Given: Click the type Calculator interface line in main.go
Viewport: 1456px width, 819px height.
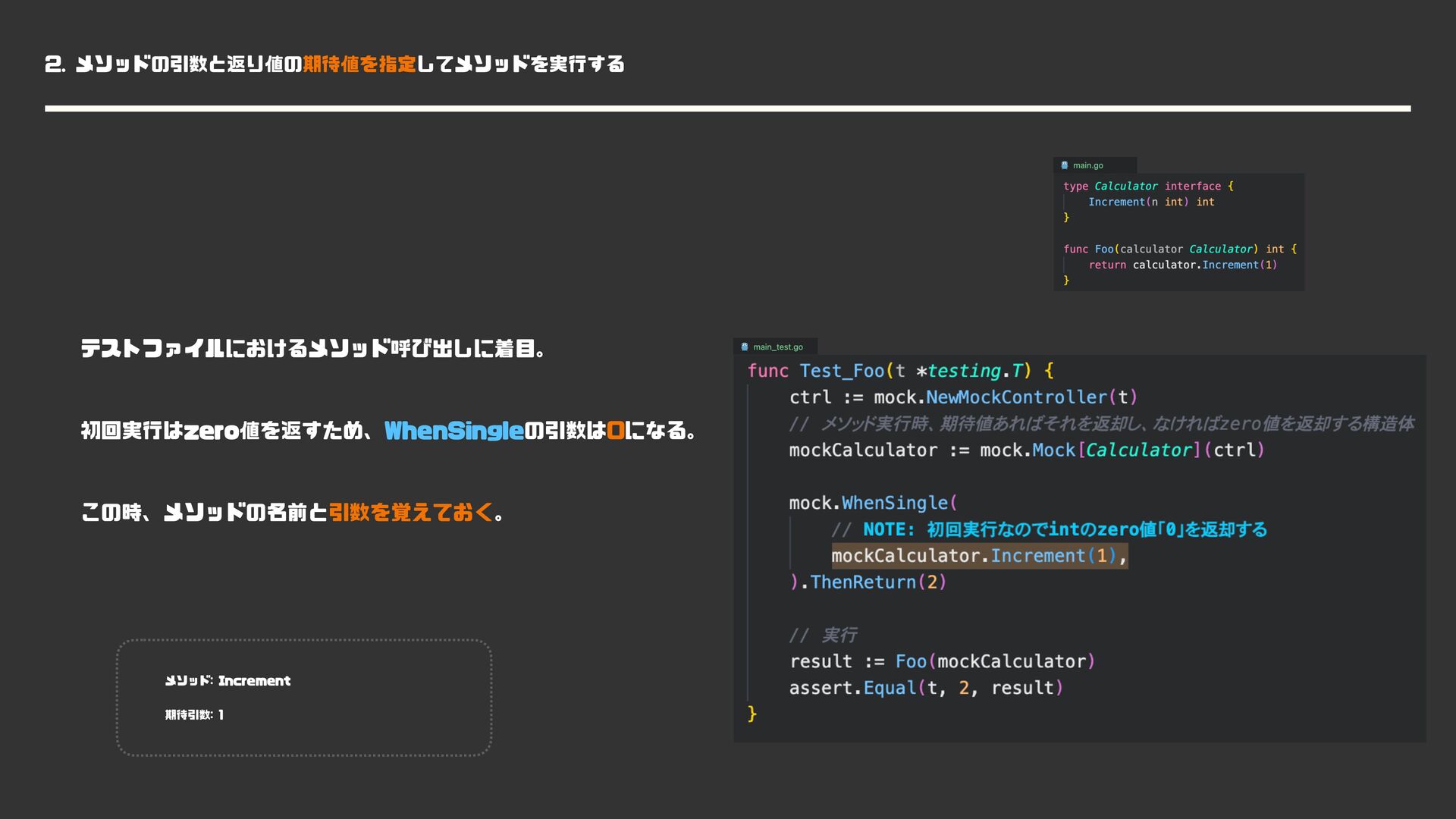Looking at the screenshot, I should (1147, 187).
